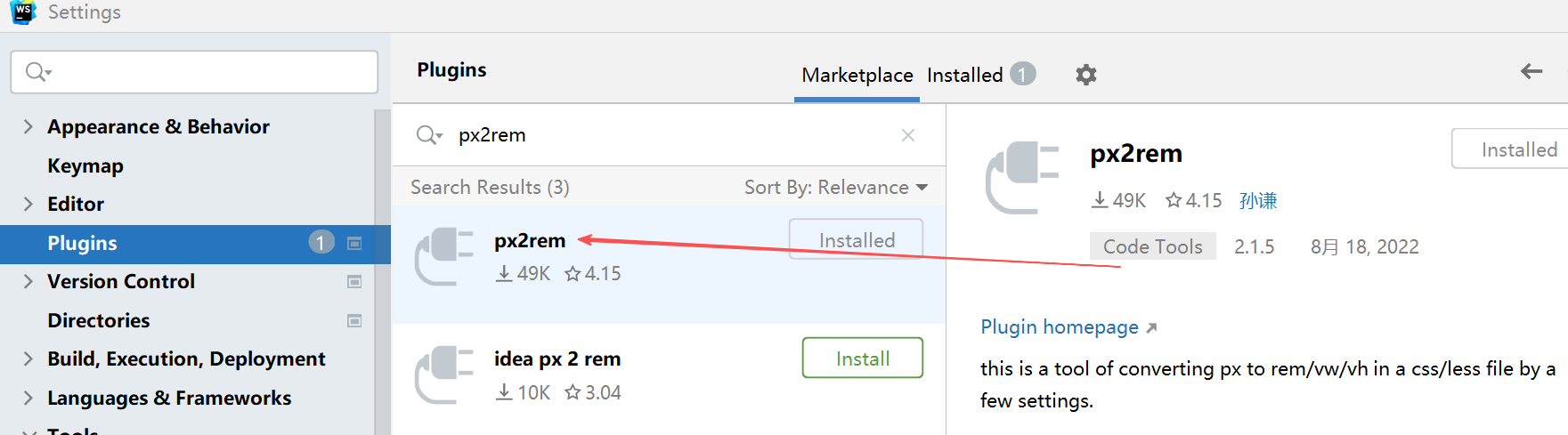Expand Languages & Frameworks section
Image resolution: width=1568 pixels, height=435 pixels.
[x=28, y=398]
